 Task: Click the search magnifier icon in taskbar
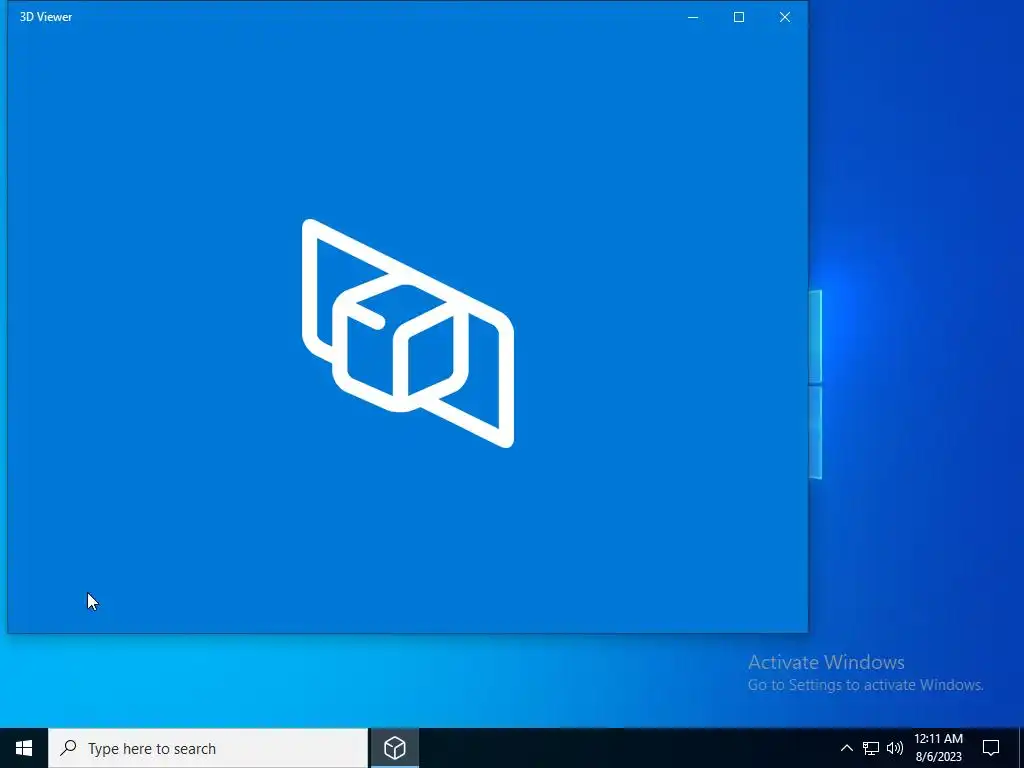click(68, 747)
